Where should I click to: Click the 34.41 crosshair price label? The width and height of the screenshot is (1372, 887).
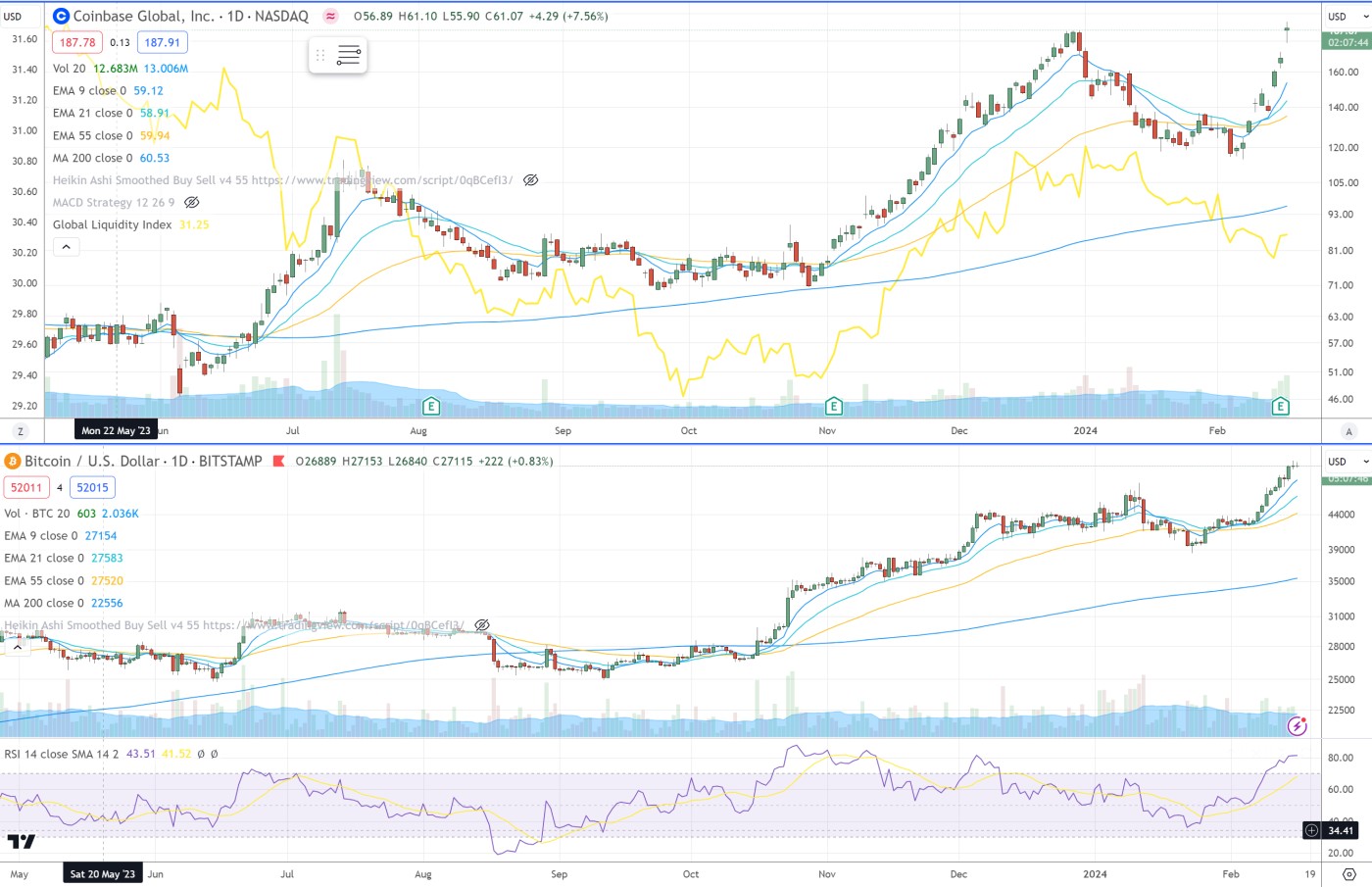tap(1341, 831)
